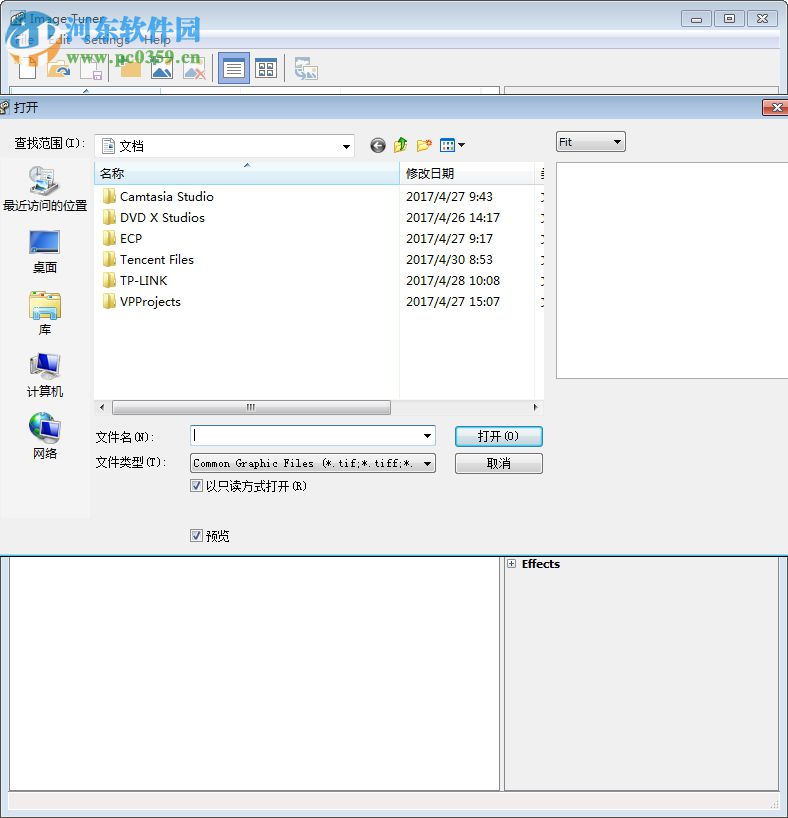Click the date 2017/4/30 8:53
Image resolution: width=788 pixels, height=818 pixels.
(x=449, y=259)
